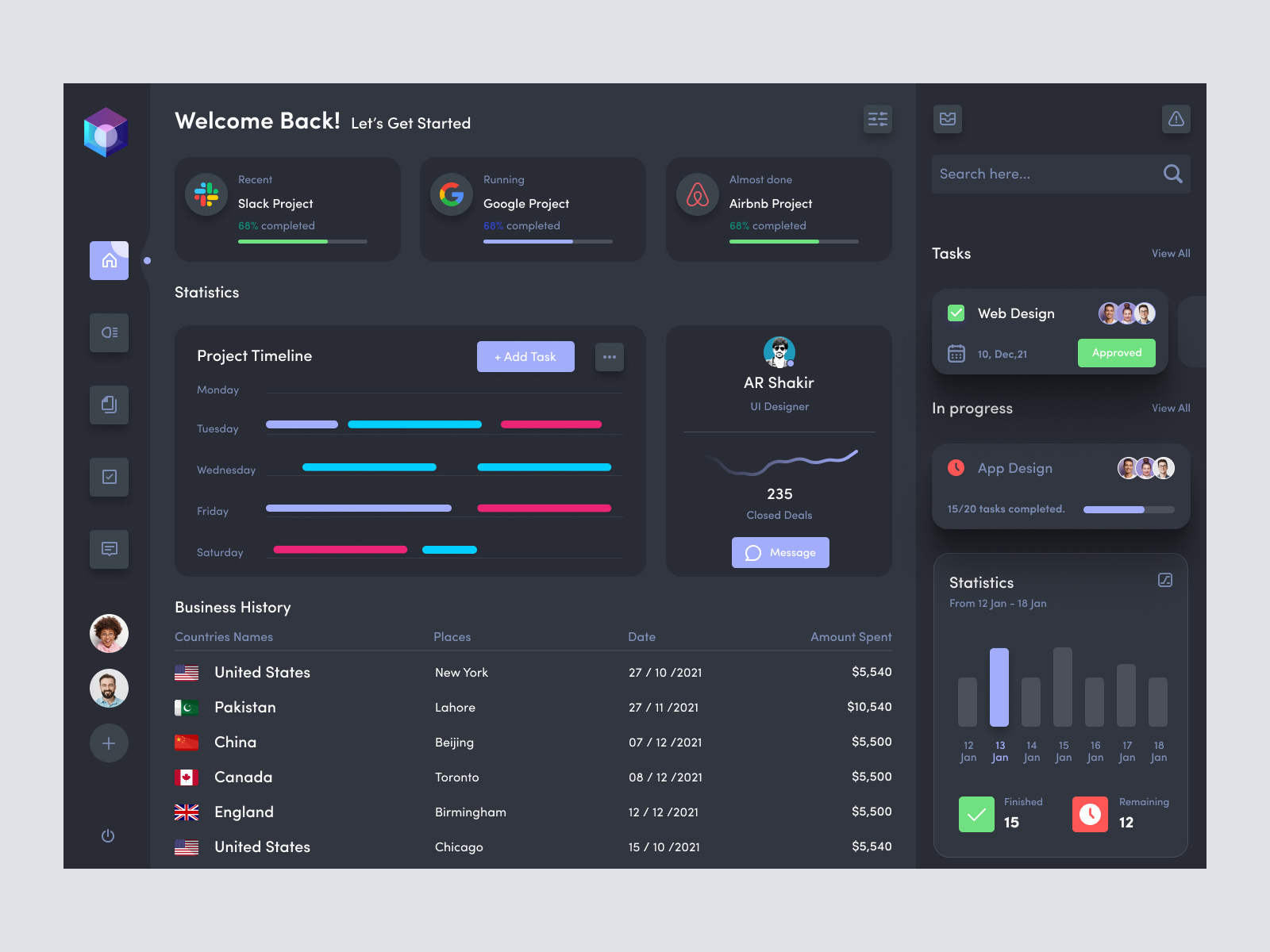This screenshot has width=1270, height=952.
Task: Open the filter settings icon beside Welcome Back
Action: pyautogui.click(x=878, y=119)
